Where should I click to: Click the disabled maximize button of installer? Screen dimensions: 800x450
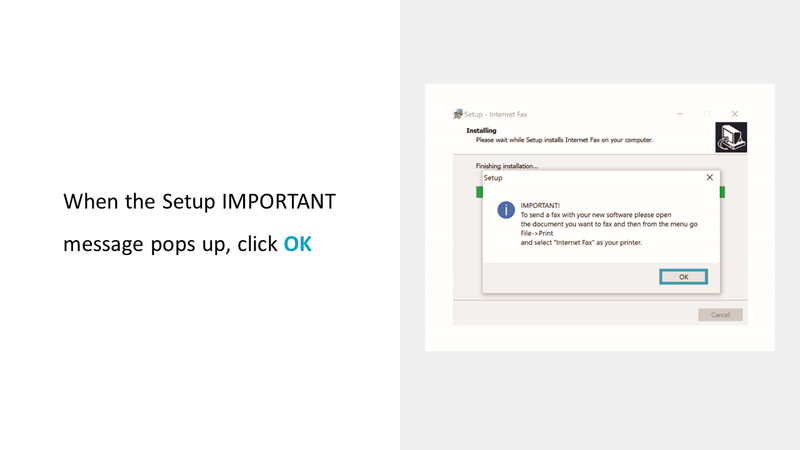click(707, 114)
